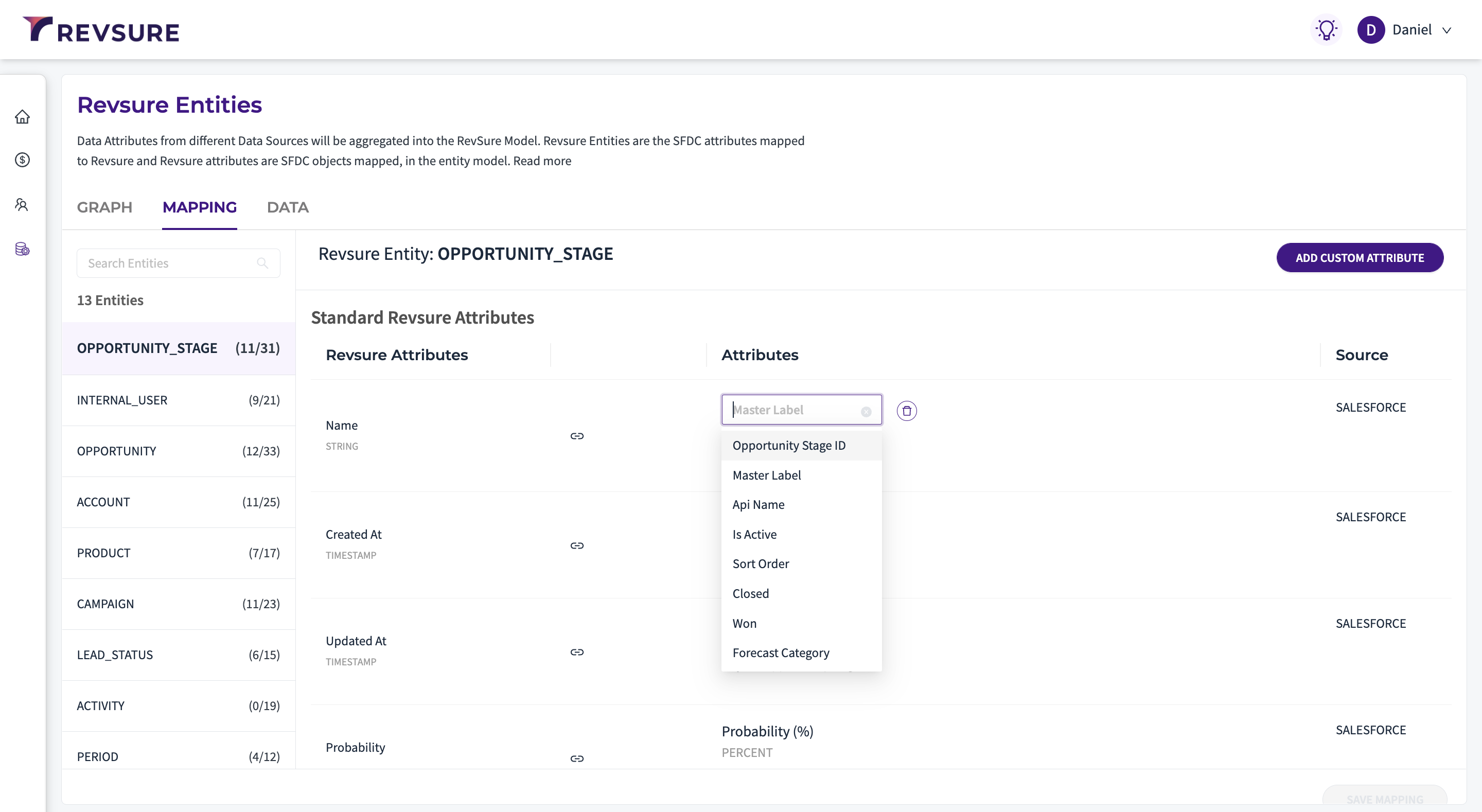The height and width of the screenshot is (812, 1482).
Task: Click the ADD CUSTOM ATTRIBUTE button
Action: tap(1360, 258)
